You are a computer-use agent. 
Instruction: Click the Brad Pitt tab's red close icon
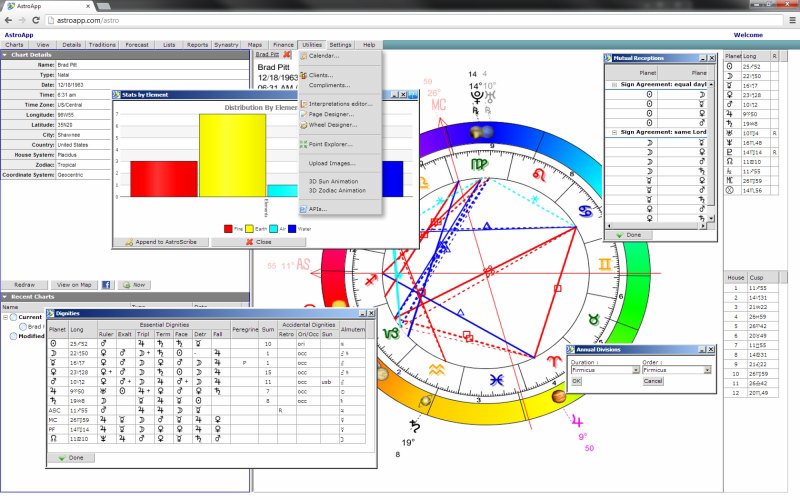tap(287, 56)
